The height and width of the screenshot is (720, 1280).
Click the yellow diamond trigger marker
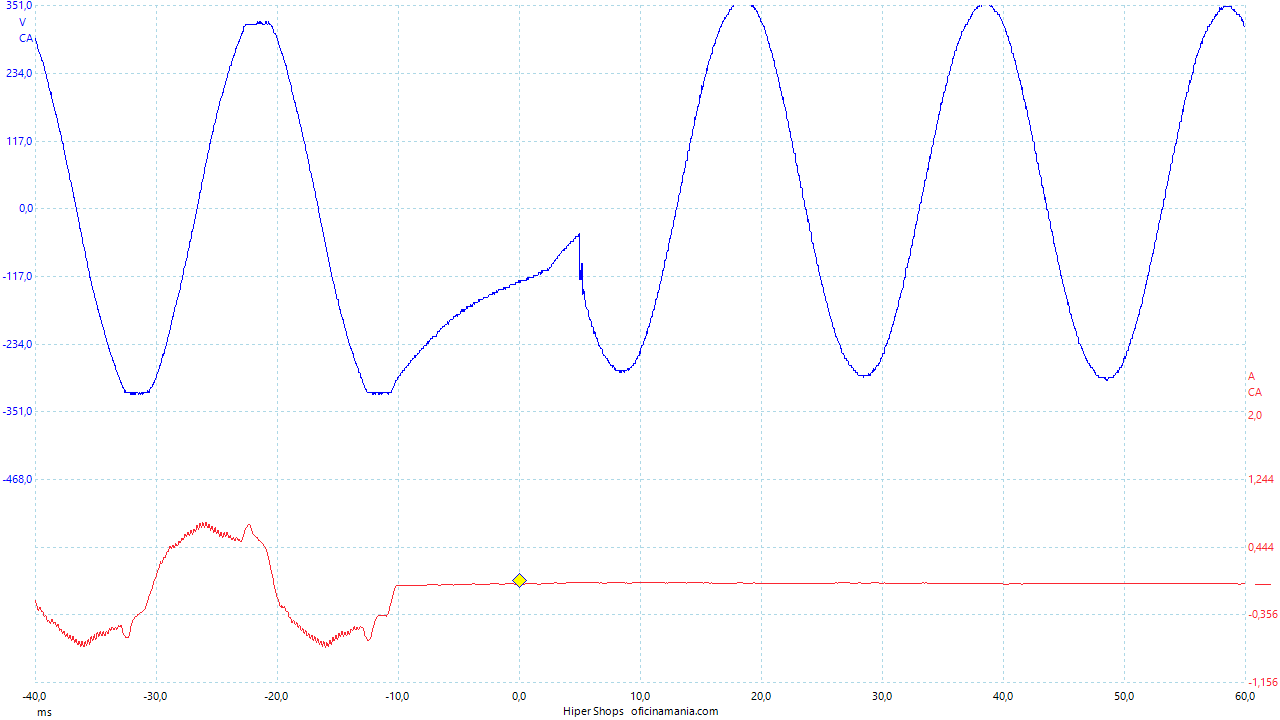(519, 580)
